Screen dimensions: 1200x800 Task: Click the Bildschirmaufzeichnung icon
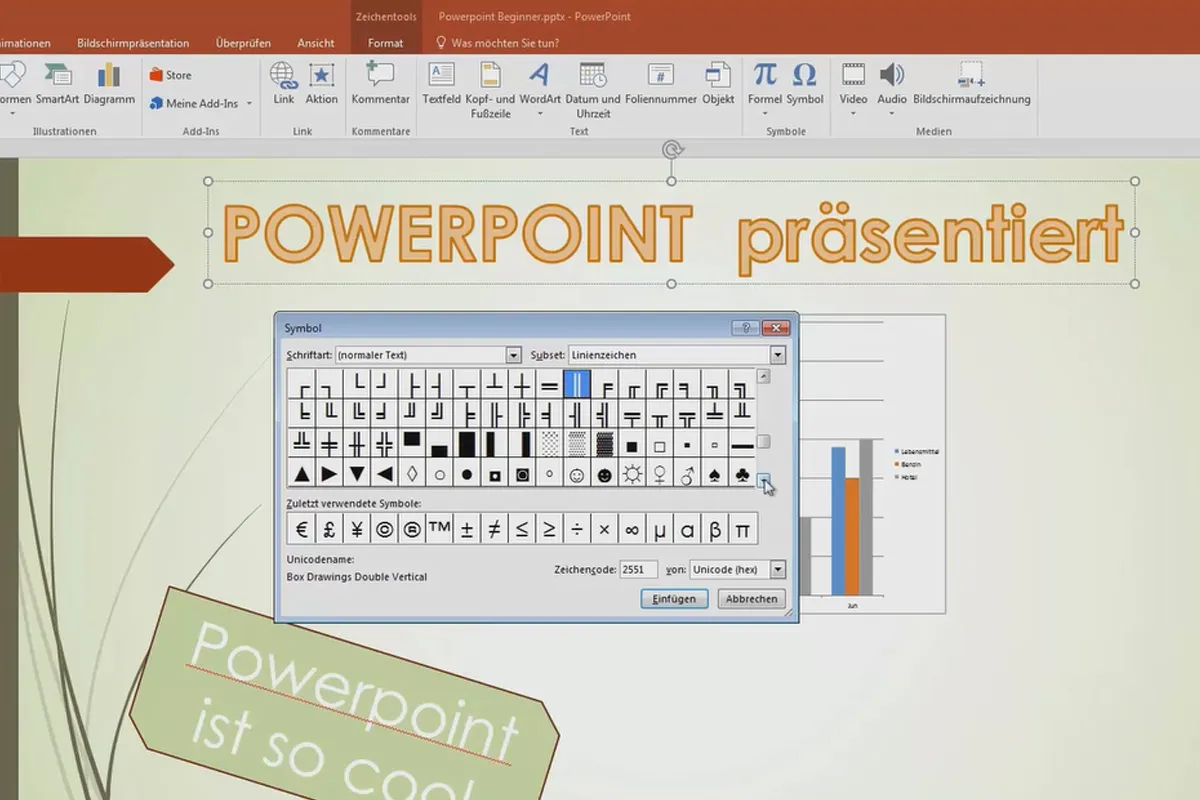tap(971, 75)
